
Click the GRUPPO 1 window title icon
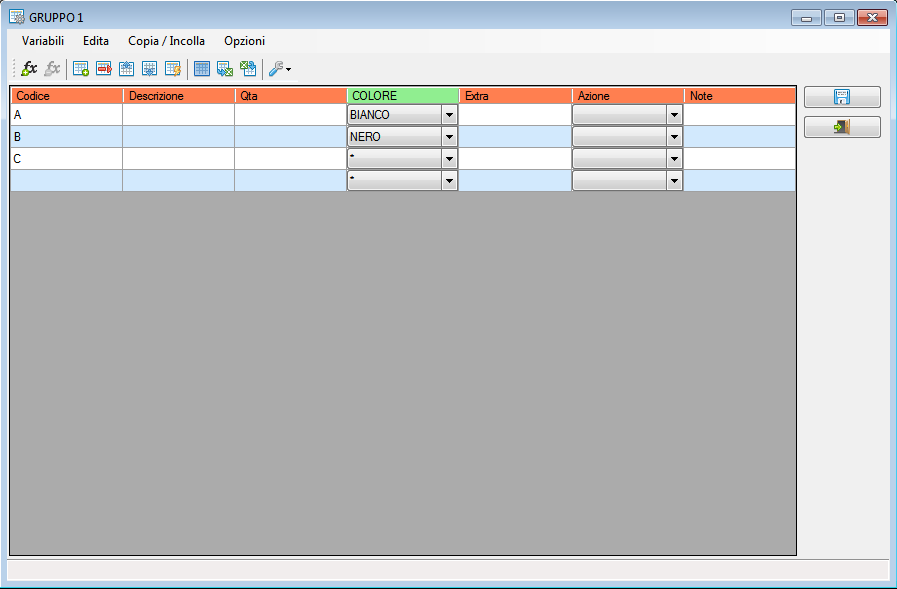coord(17,17)
